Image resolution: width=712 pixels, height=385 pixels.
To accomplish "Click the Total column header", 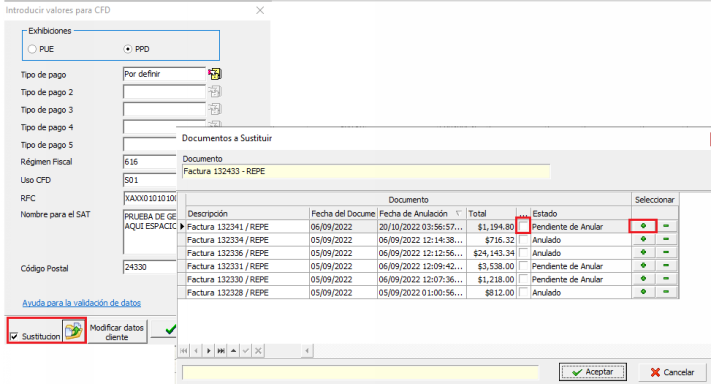I will point(491,213).
